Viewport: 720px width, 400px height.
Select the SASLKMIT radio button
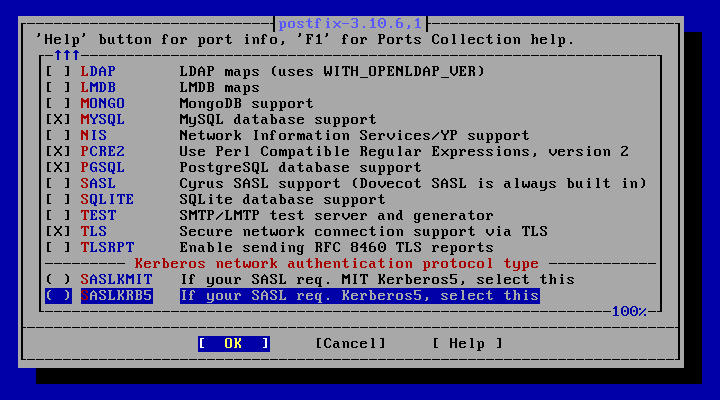pos(58,280)
